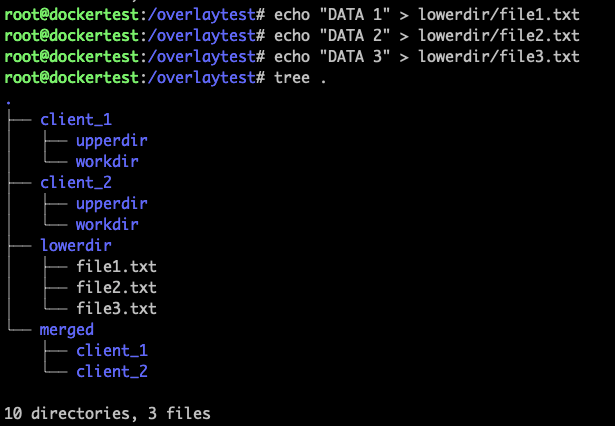Click the "tree ." command text
615x426 pixels.
(298, 78)
